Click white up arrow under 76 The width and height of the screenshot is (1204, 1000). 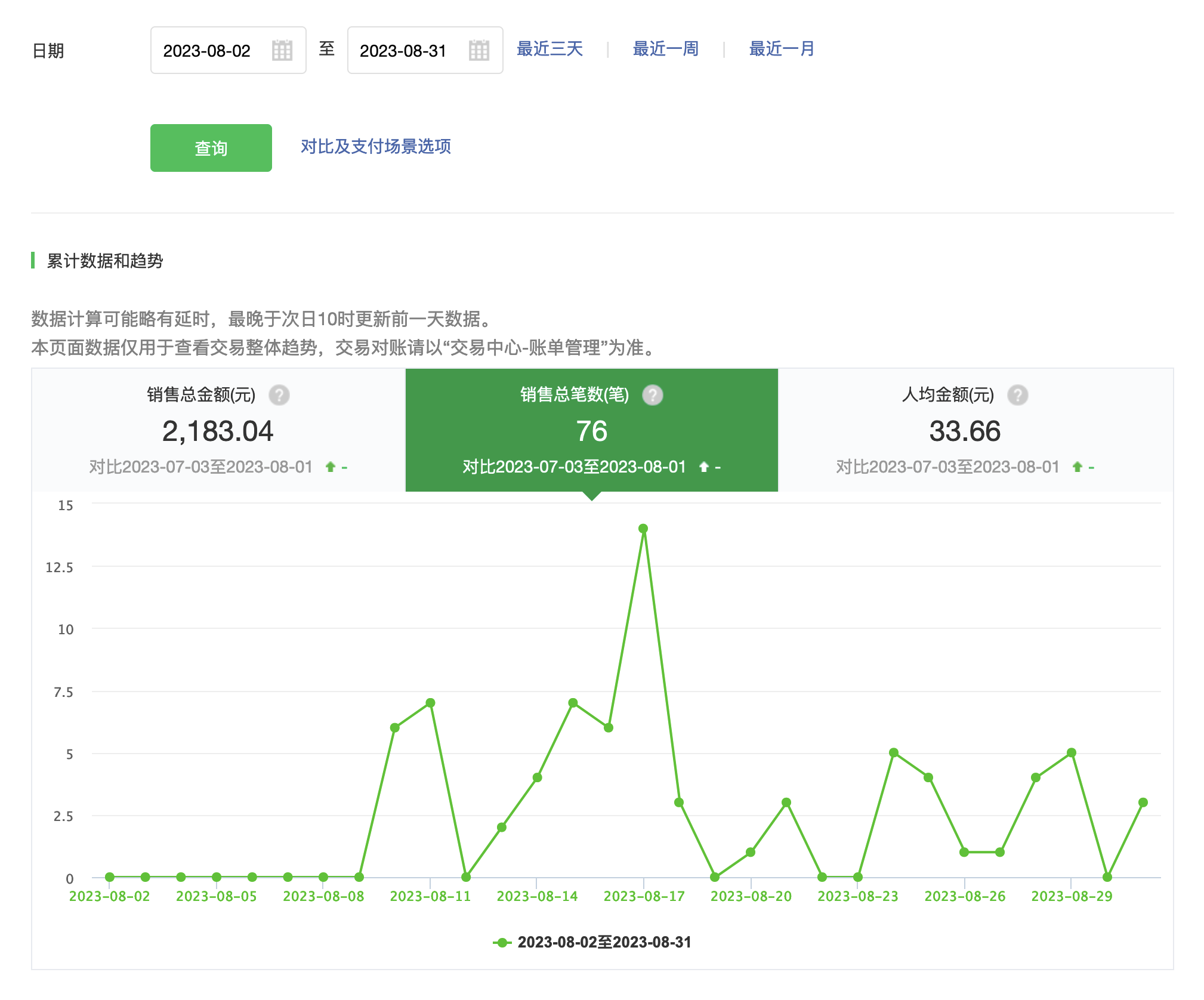pos(704,467)
